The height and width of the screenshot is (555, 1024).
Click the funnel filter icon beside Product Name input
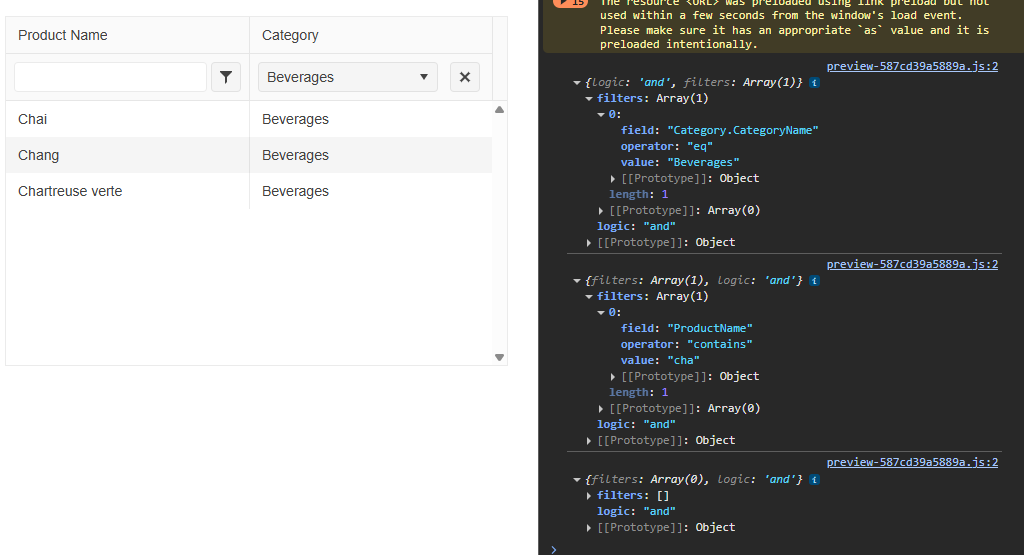tap(226, 77)
